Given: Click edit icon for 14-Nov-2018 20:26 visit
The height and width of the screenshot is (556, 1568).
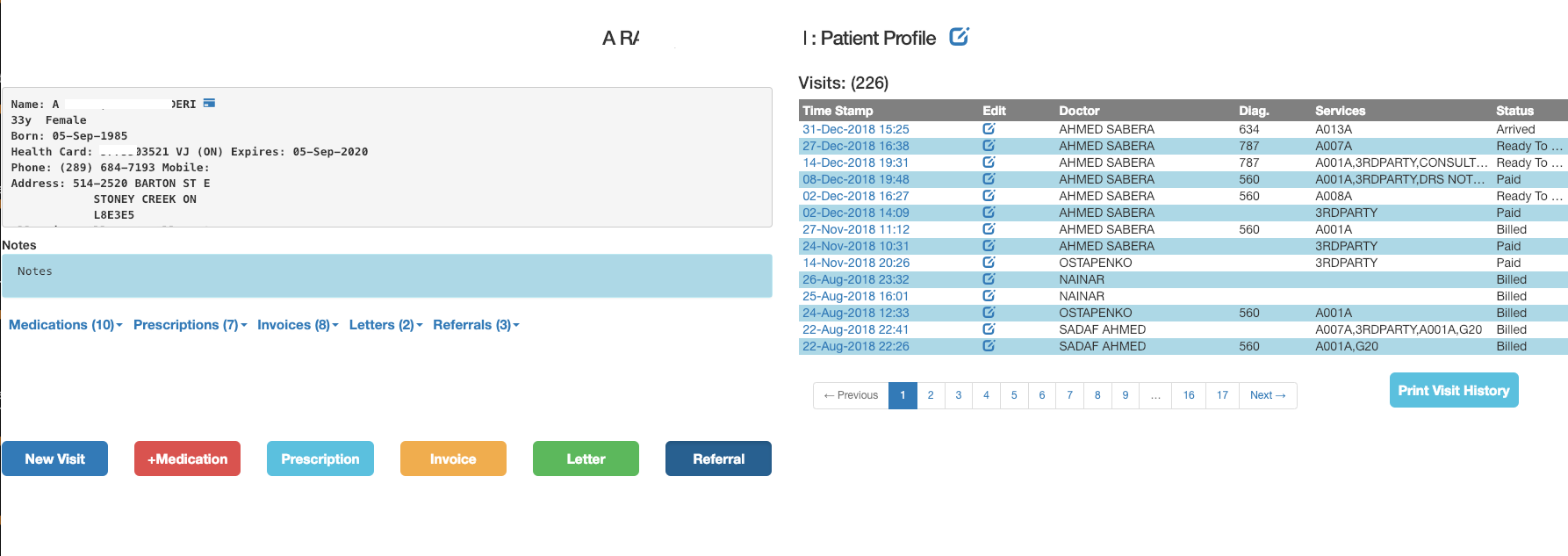Looking at the screenshot, I should pyautogui.click(x=989, y=263).
